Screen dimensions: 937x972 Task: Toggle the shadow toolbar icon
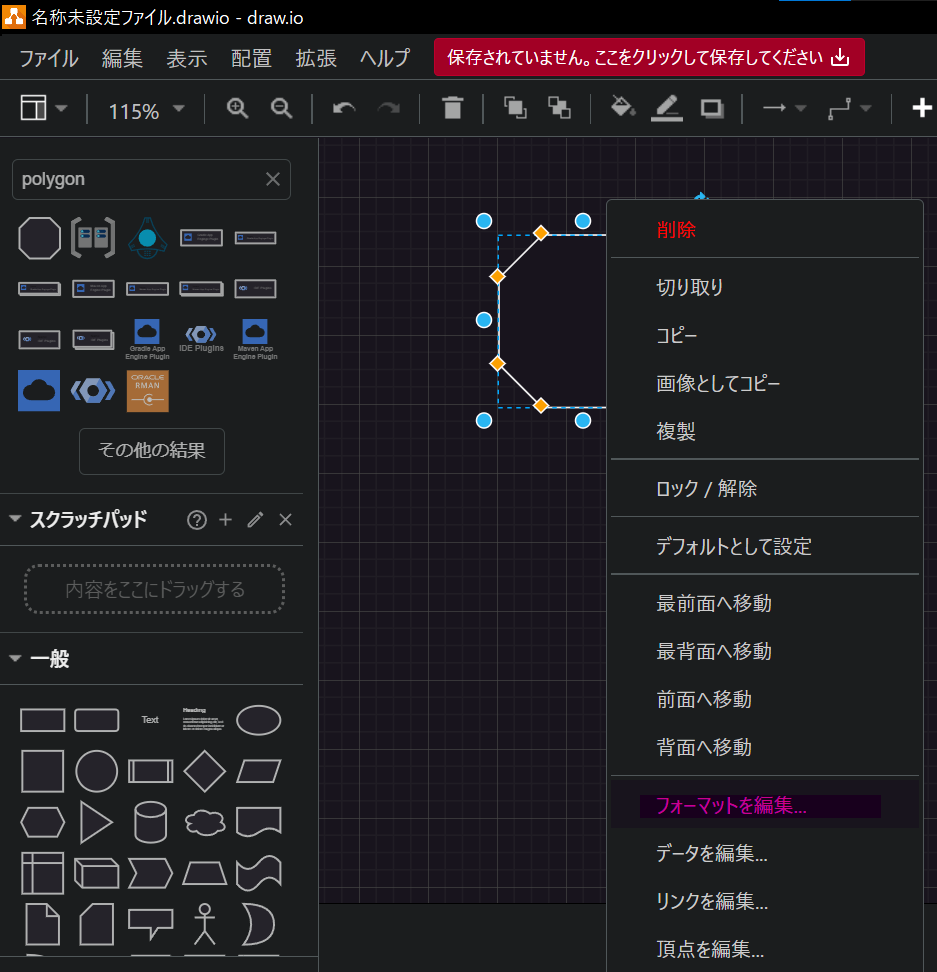[712, 108]
